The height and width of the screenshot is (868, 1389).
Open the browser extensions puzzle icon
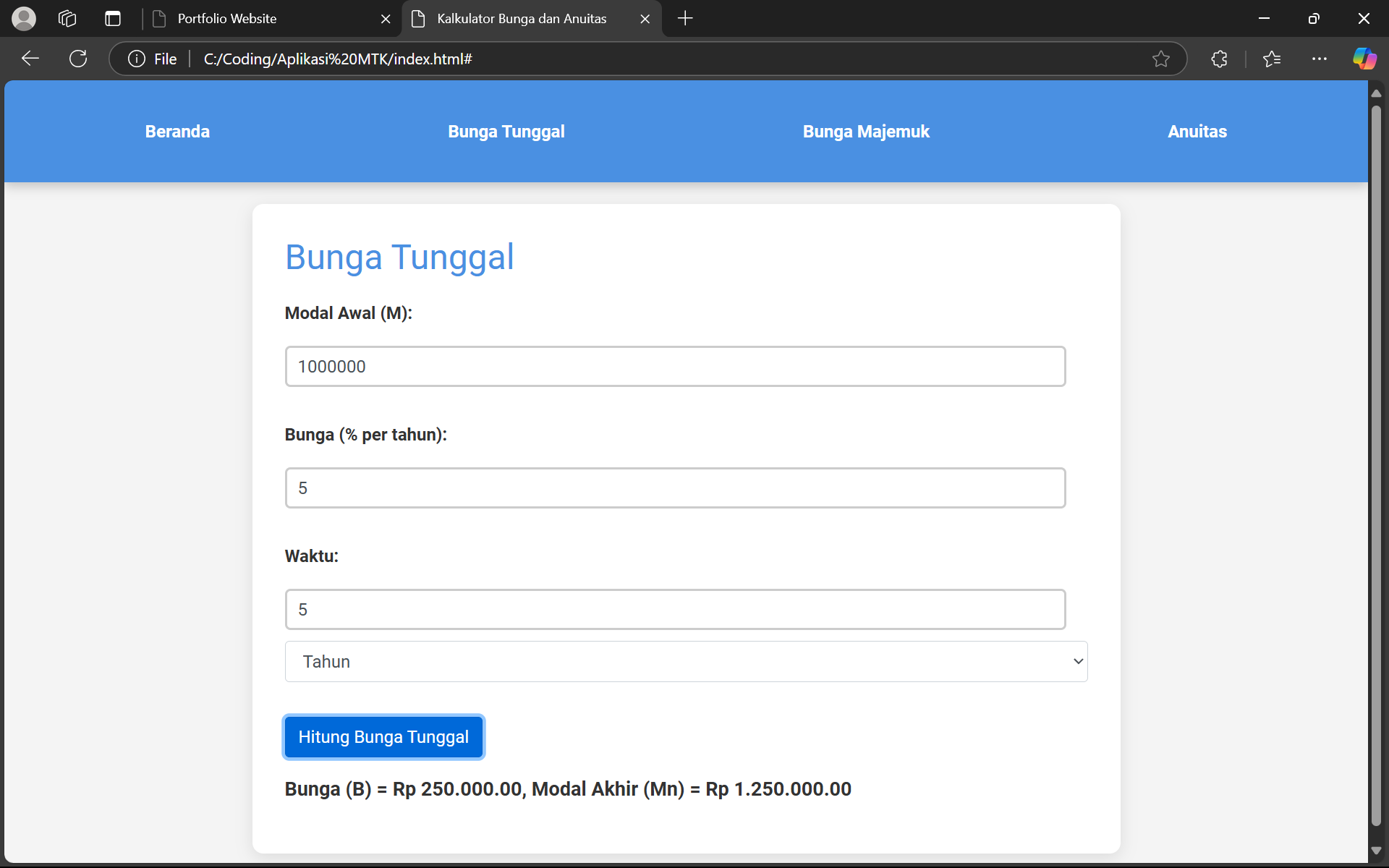[x=1219, y=59]
